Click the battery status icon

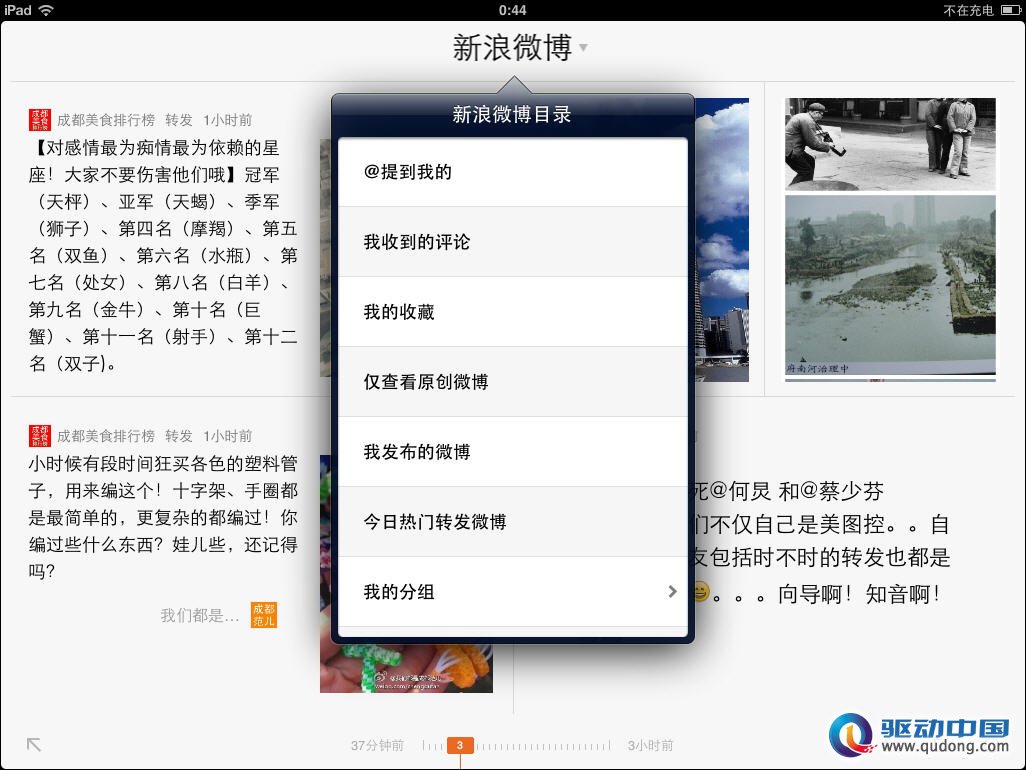click(1010, 10)
